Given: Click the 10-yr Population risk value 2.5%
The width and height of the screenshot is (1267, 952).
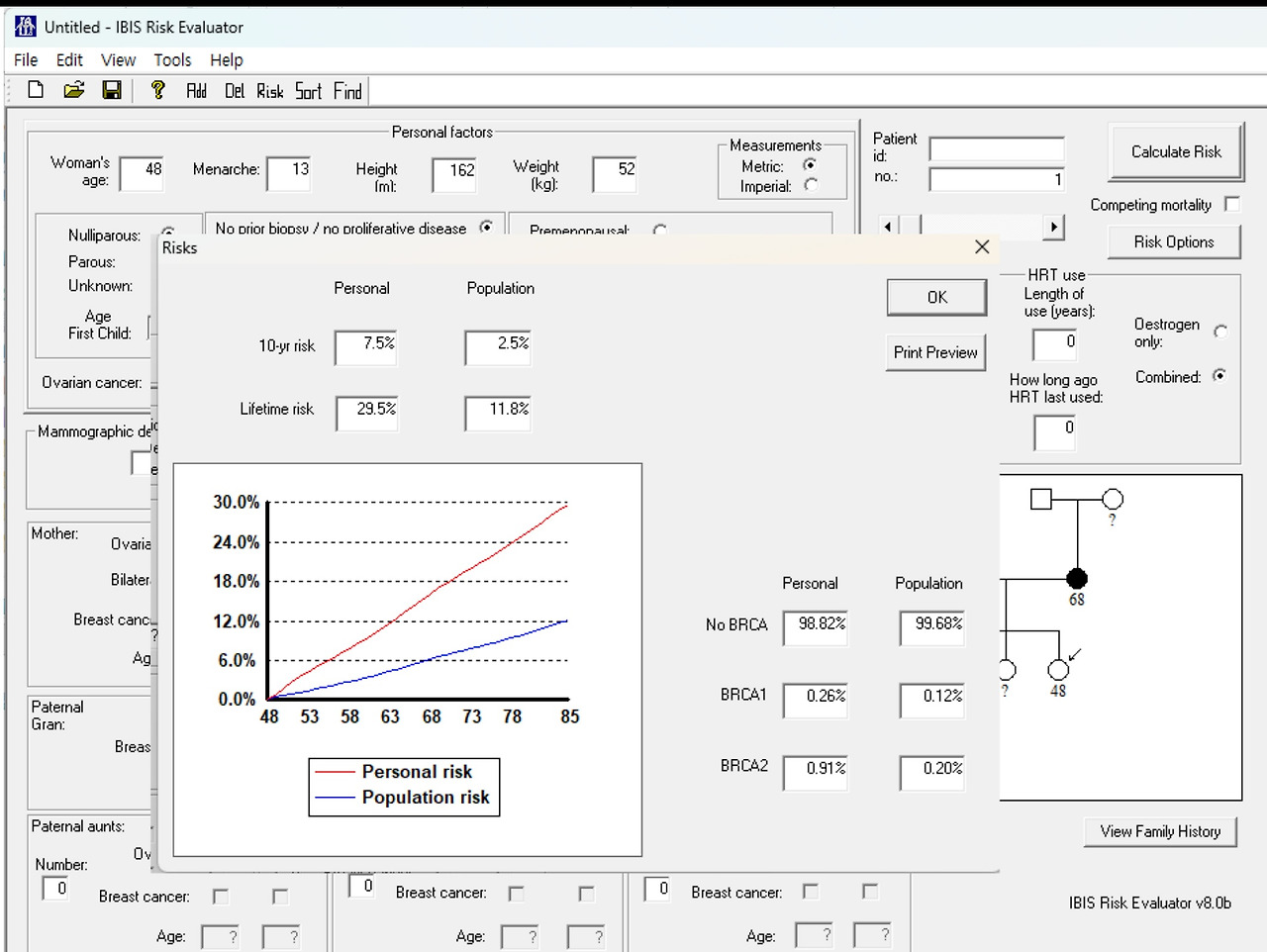Looking at the screenshot, I should 498,347.
